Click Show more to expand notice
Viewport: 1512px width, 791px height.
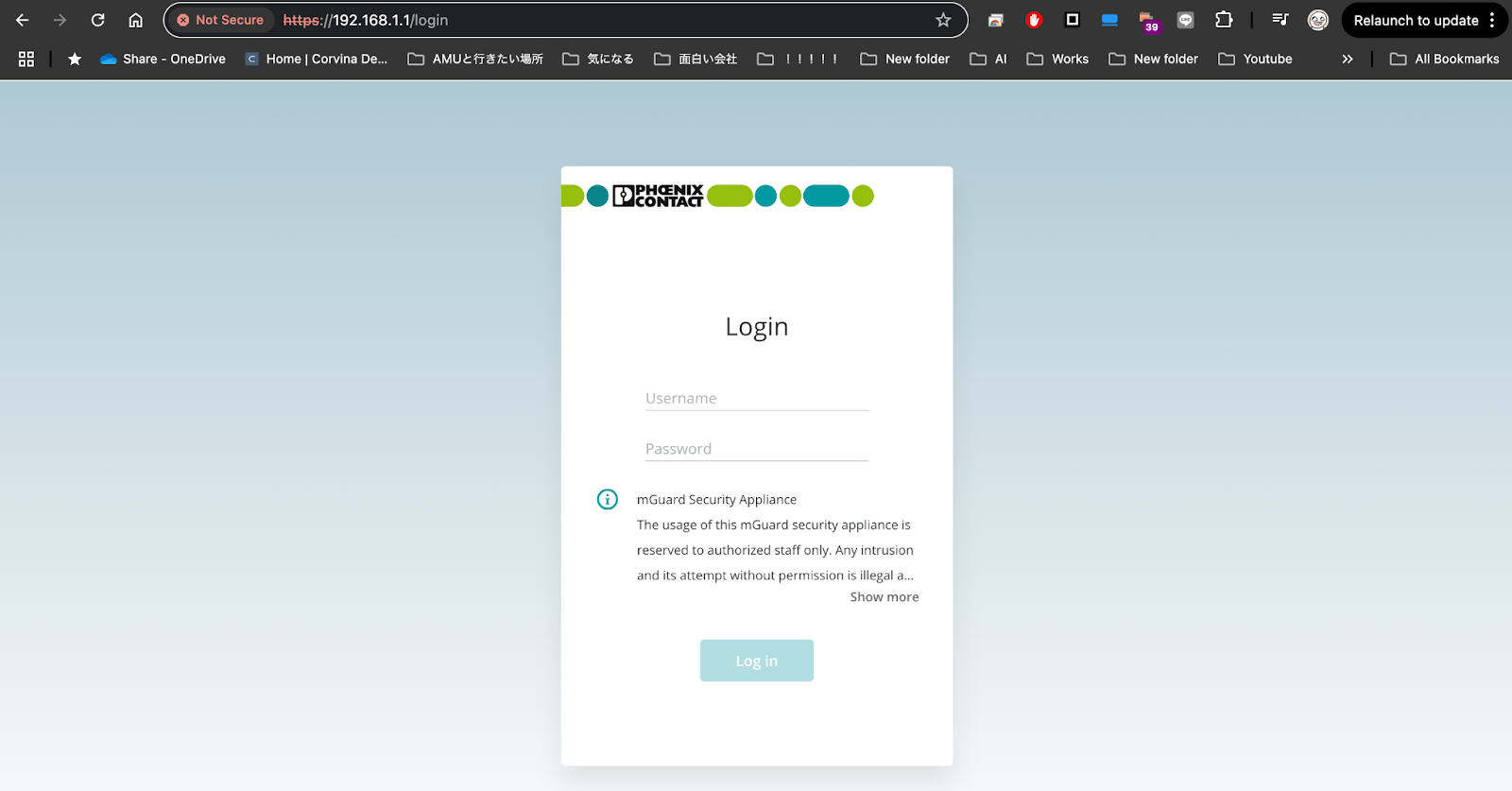click(885, 597)
